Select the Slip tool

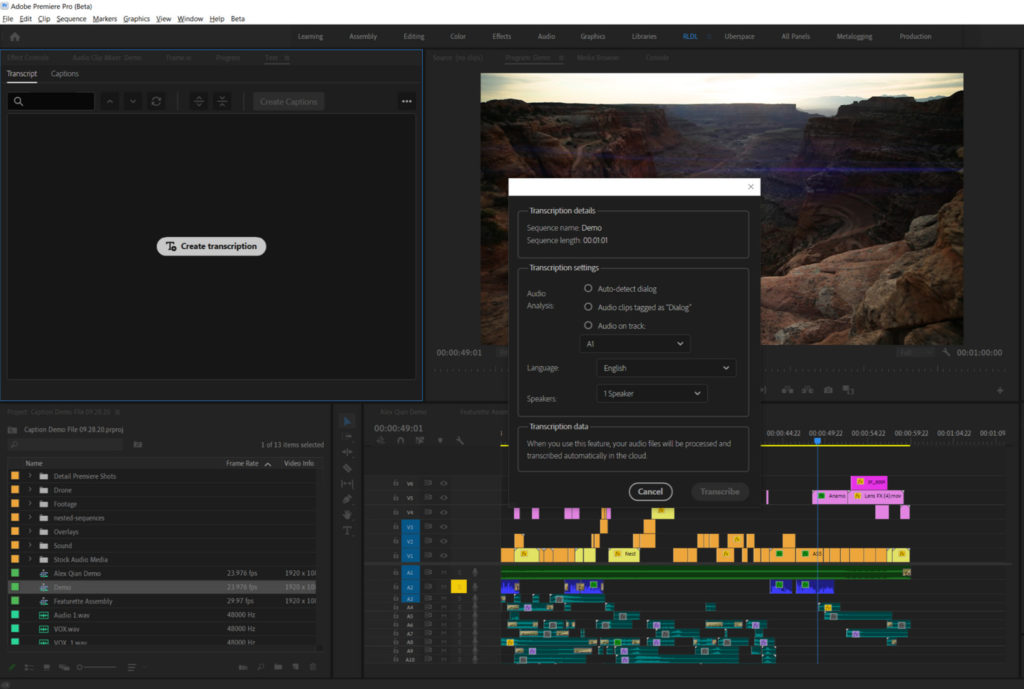[x=347, y=484]
